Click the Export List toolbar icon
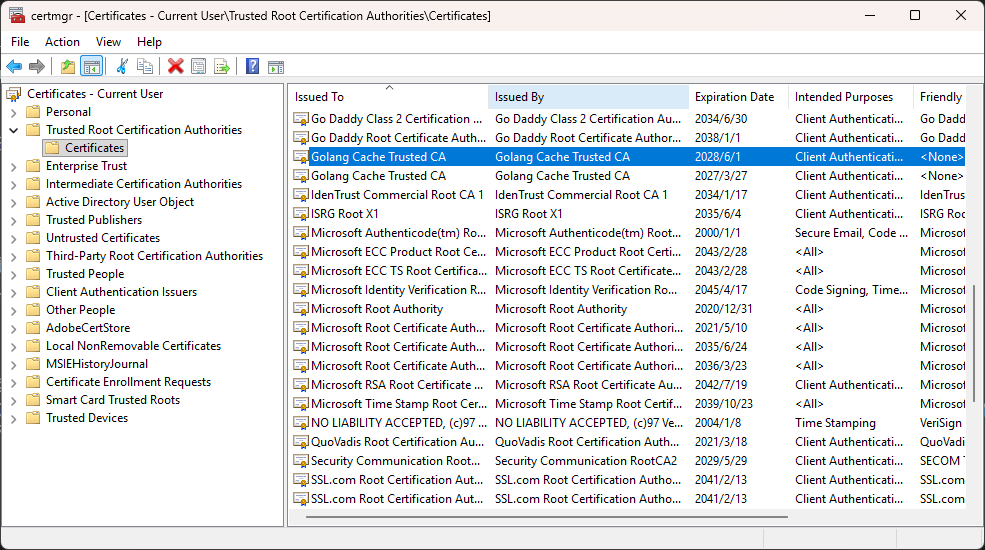This screenshot has width=985, height=550. tap(221, 67)
